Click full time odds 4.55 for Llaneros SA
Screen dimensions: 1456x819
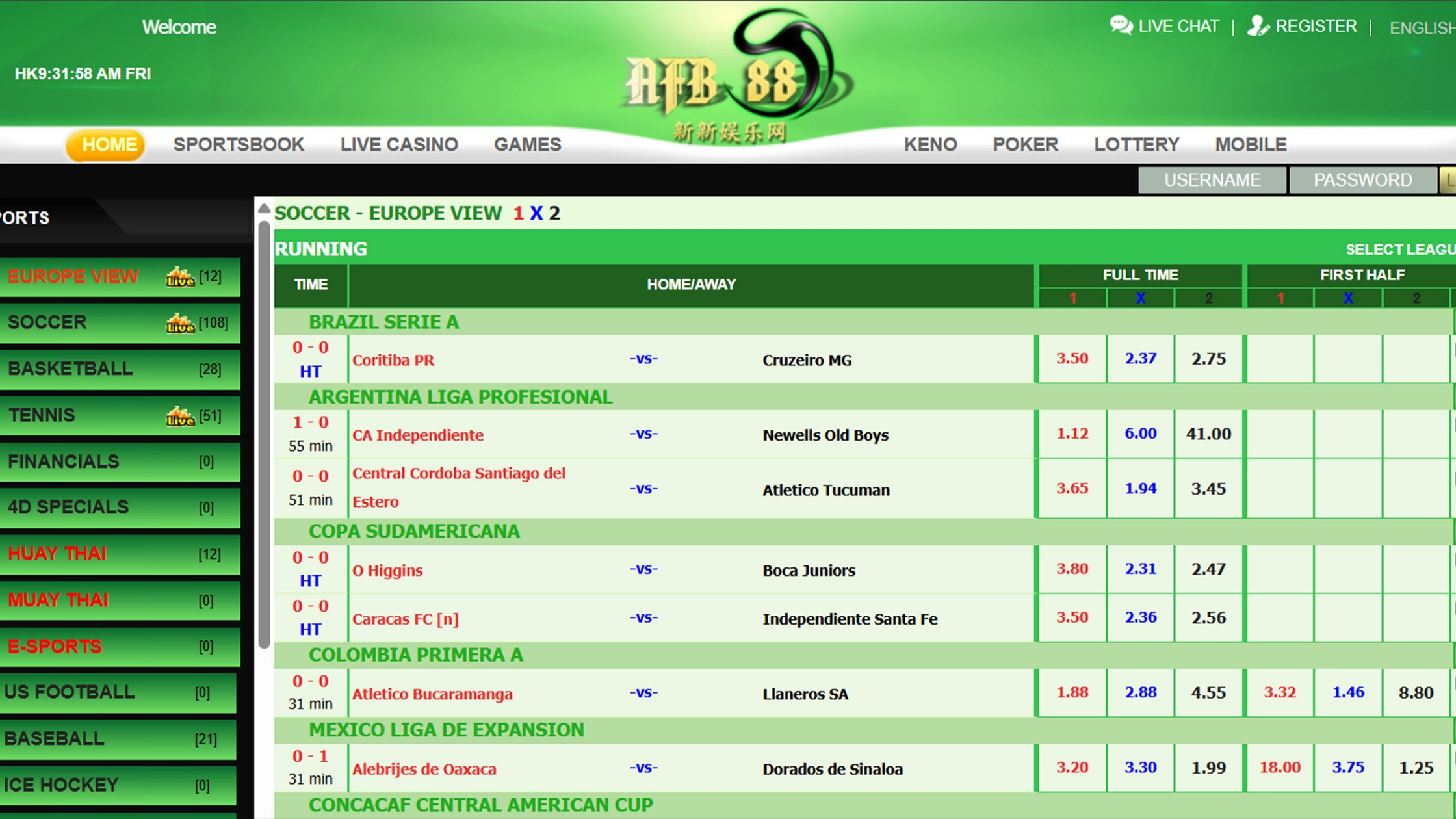tap(1208, 693)
